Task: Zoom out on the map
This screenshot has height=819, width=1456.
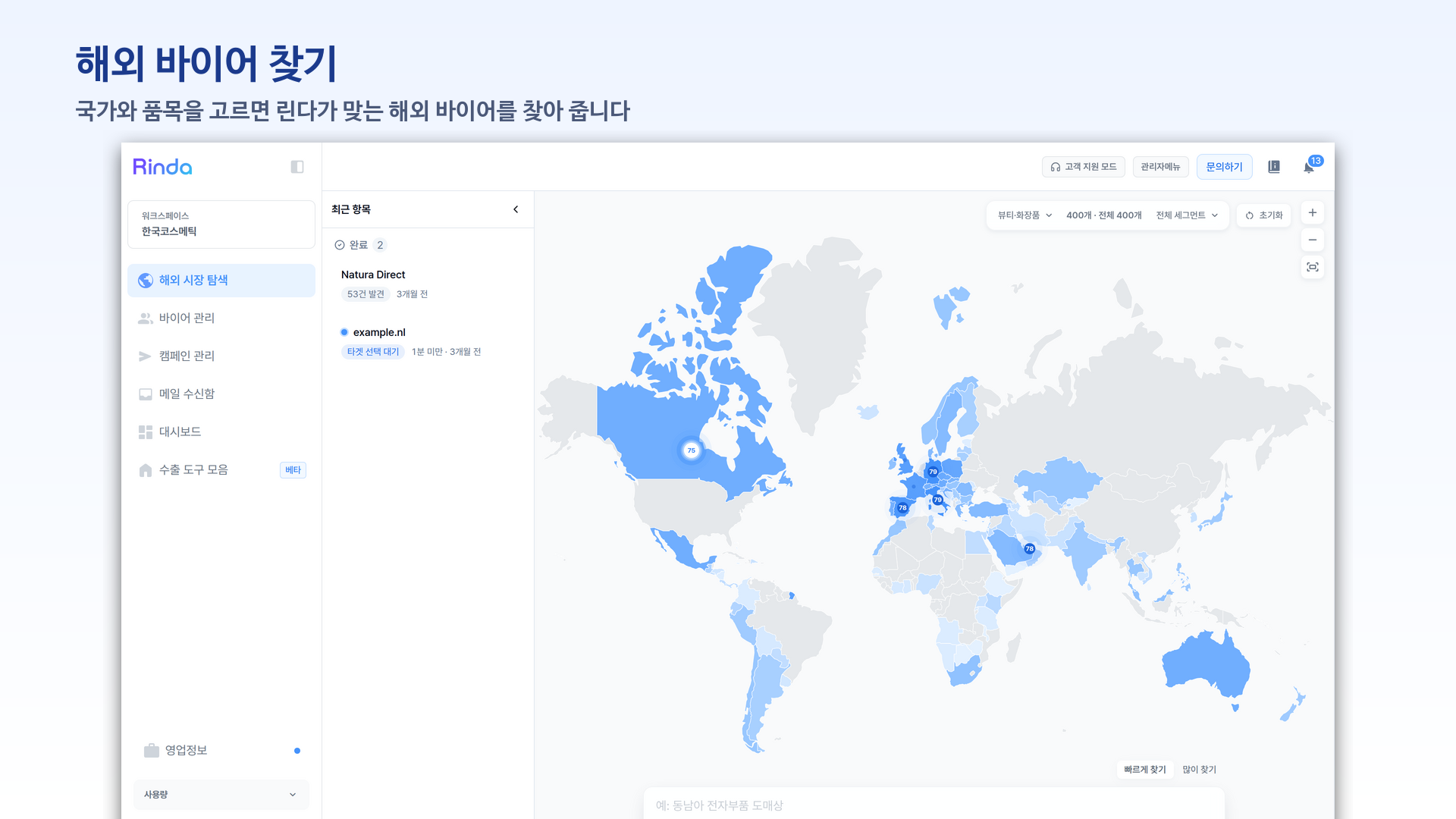Action: [1313, 240]
